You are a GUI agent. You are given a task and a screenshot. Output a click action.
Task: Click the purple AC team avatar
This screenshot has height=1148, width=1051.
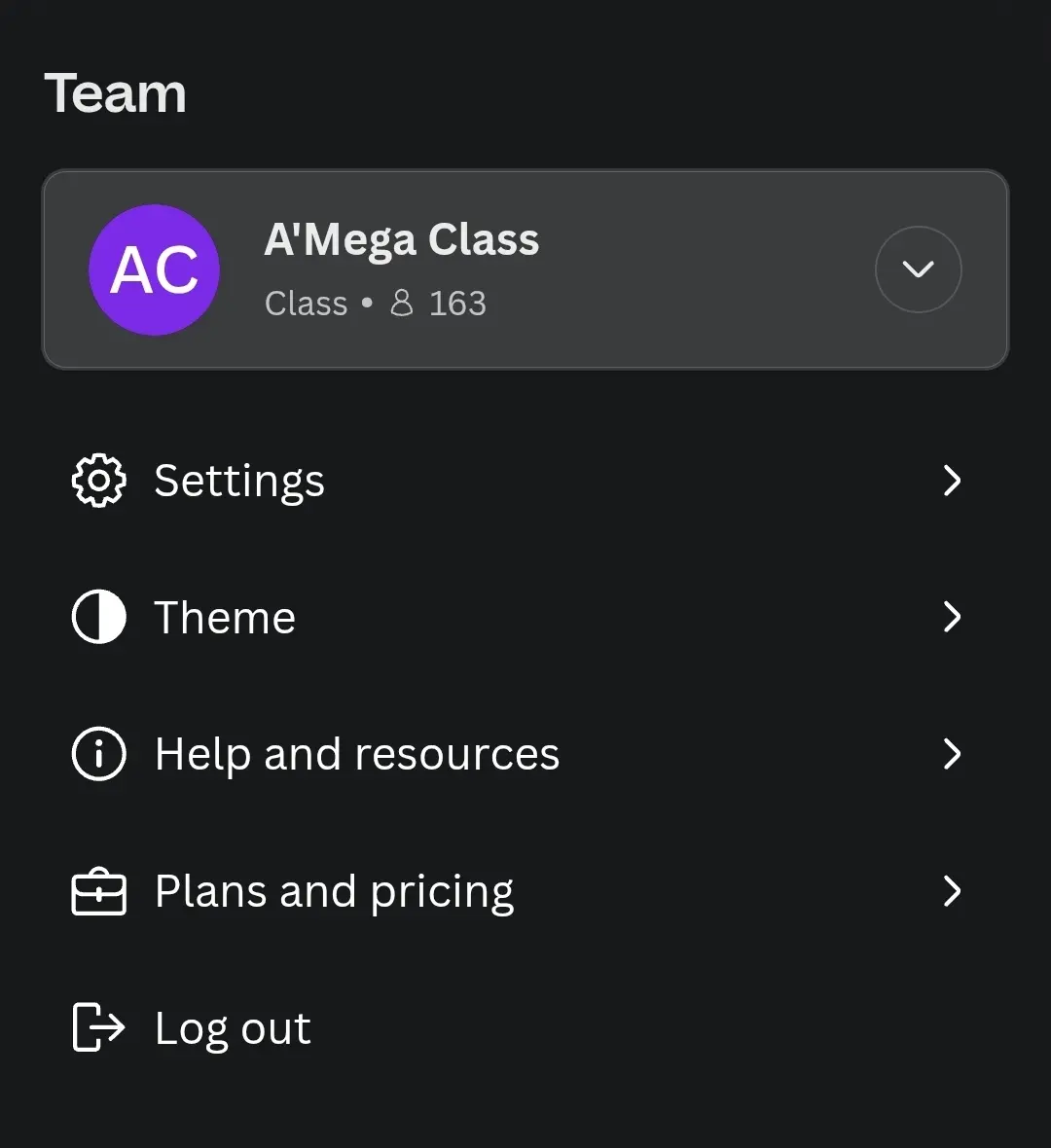(155, 270)
